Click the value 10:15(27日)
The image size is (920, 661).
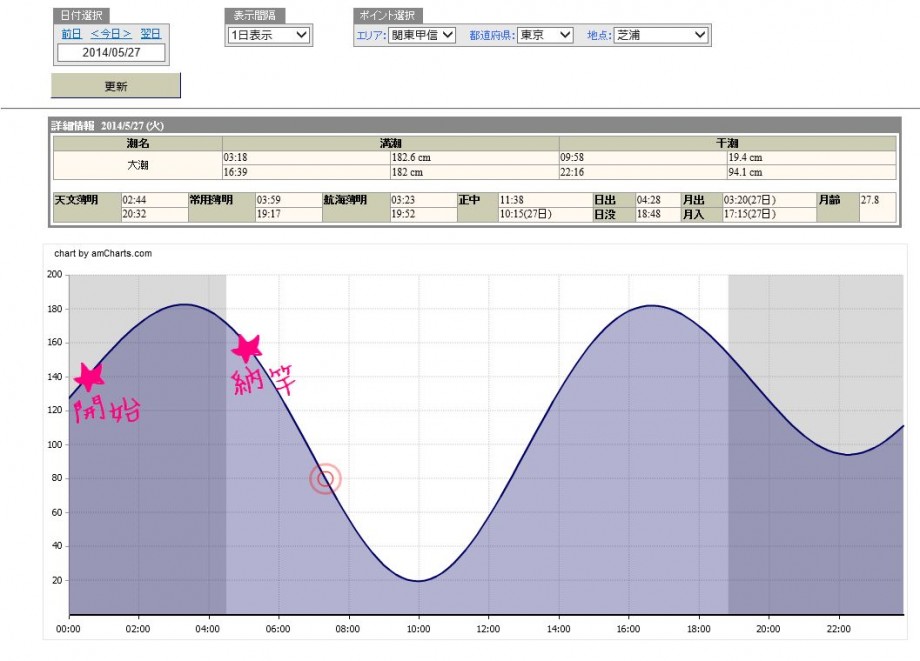click(x=545, y=214)
